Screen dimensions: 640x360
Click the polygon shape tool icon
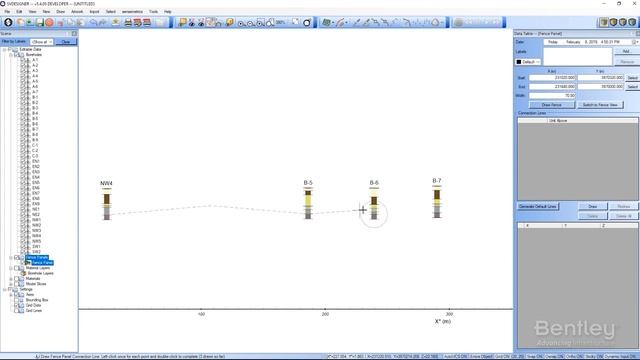click(x=436, y=22)
